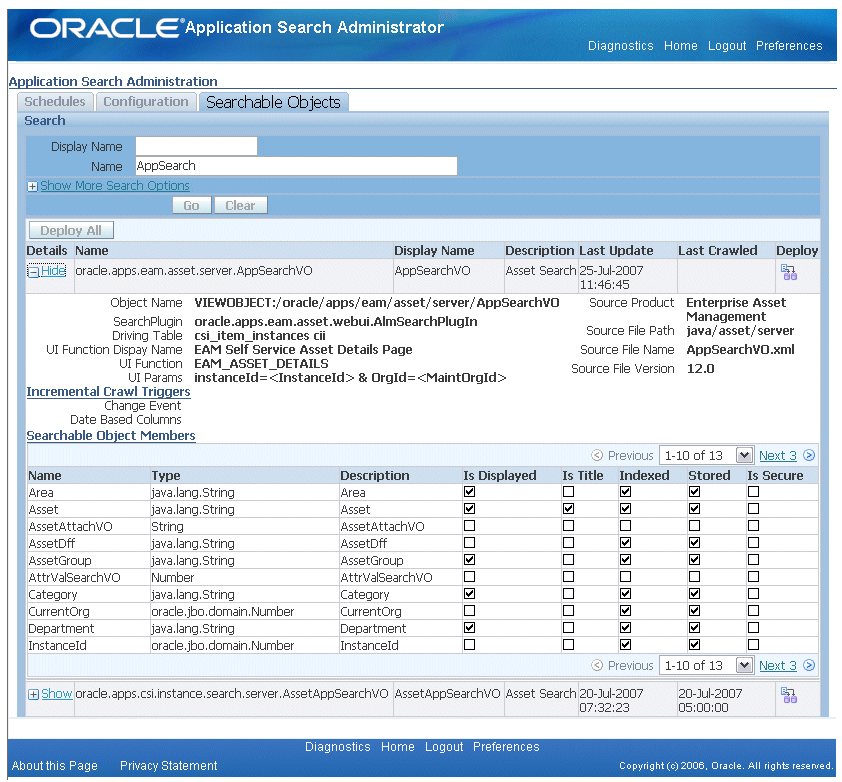Click the bottom disabled Previous arrow icon

(x=597, y=665)
